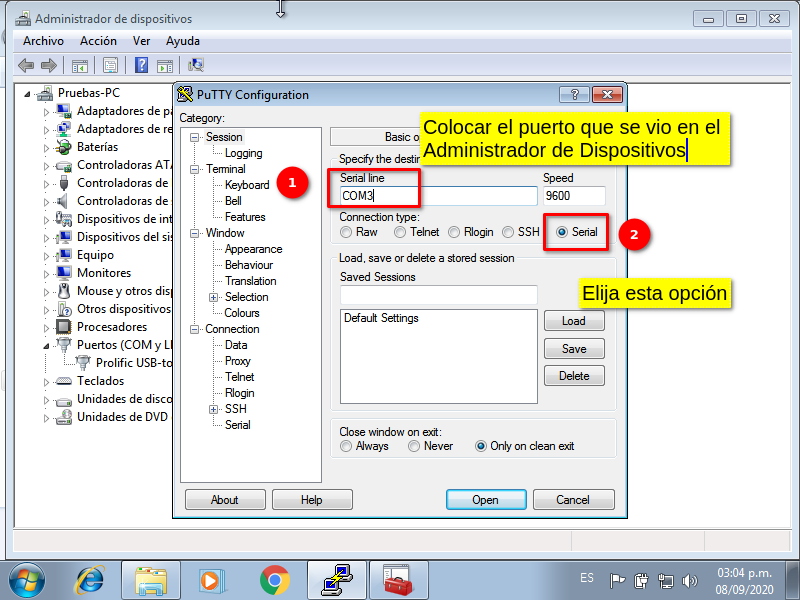Select the Serial connection type
The width and height of the screenshot is (800, 600).
coord(562,232)
